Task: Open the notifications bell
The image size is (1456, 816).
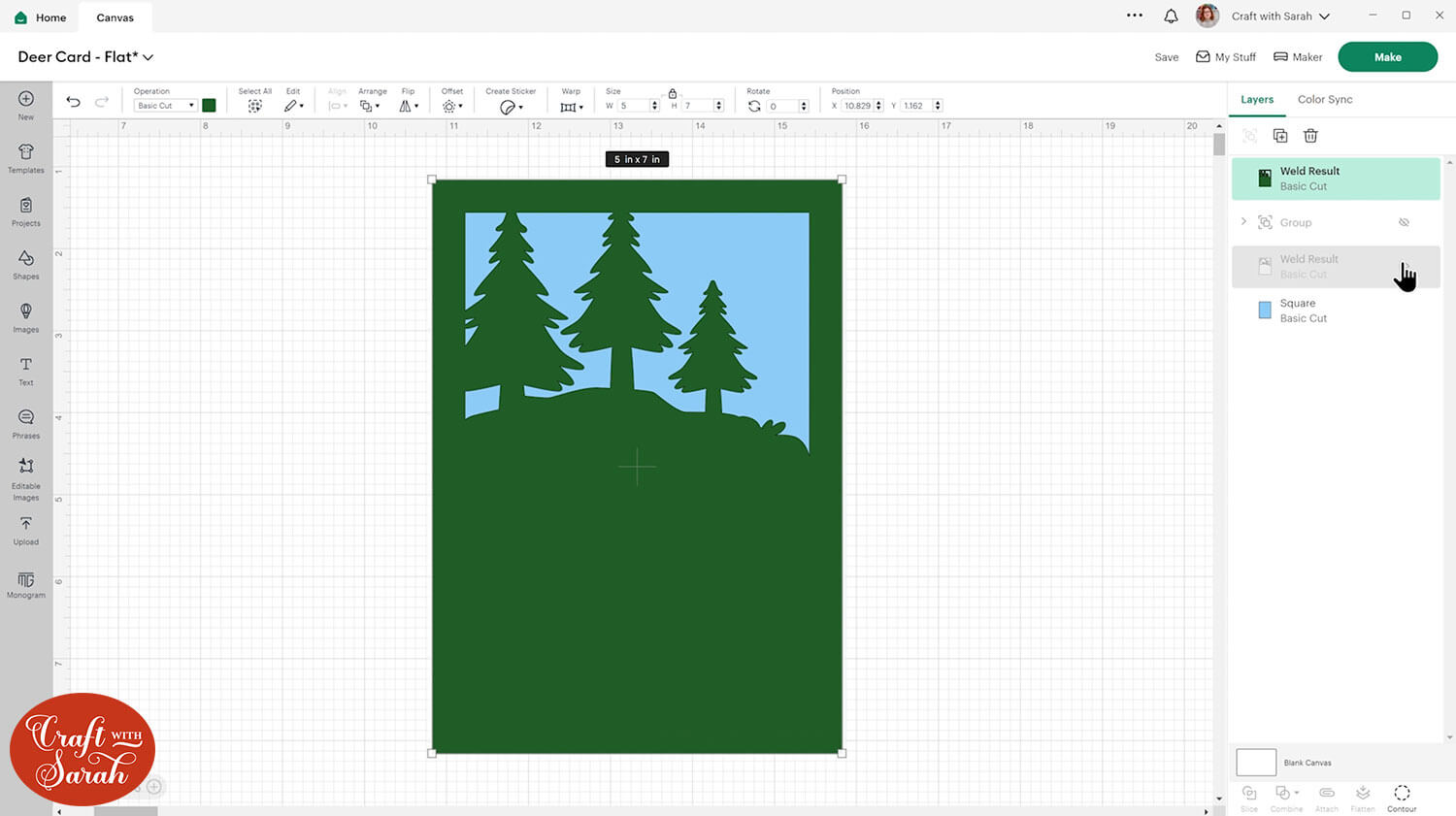Action: 1171,16
